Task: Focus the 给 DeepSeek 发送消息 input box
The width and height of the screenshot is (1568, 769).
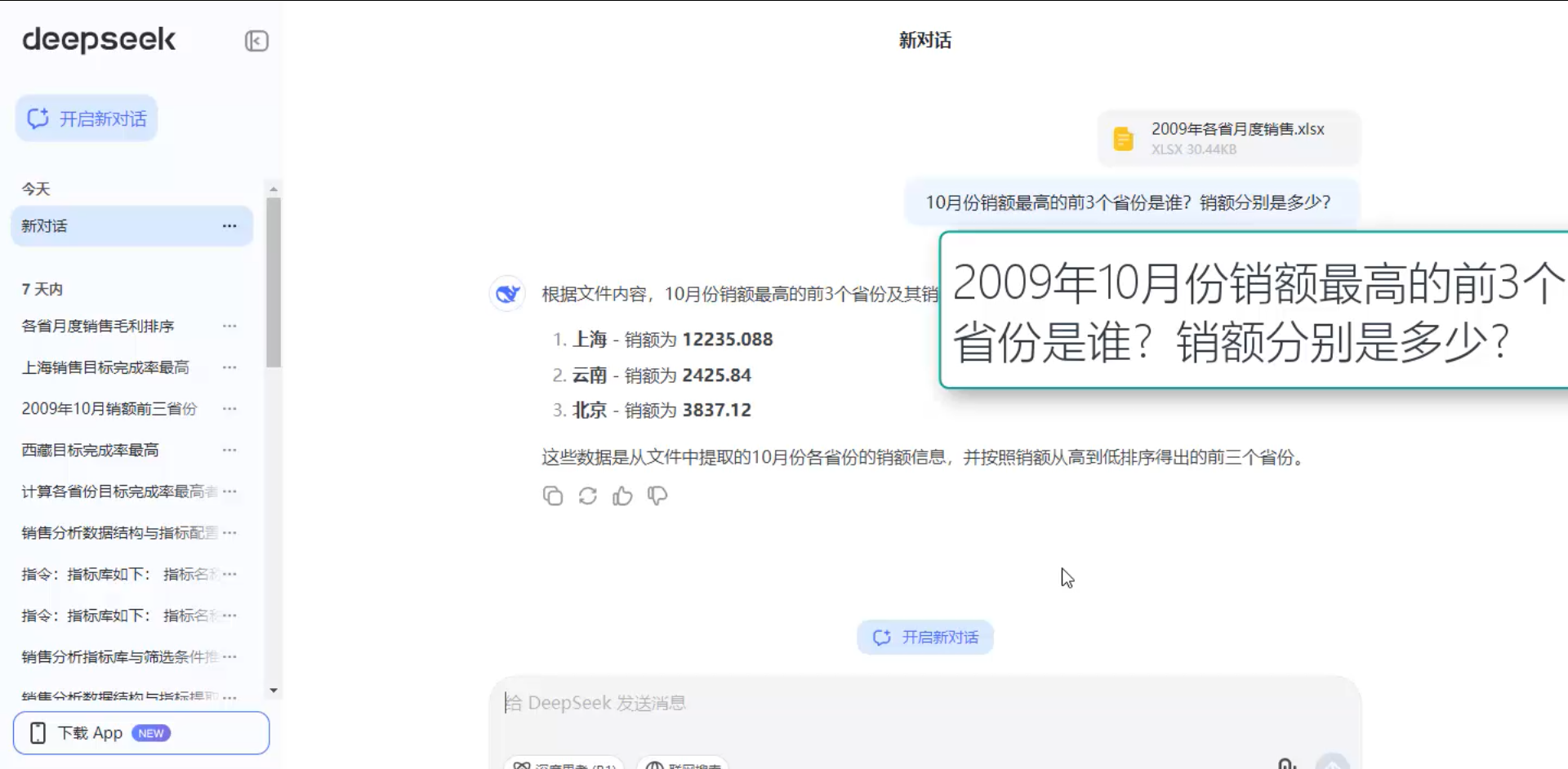Action: pyautogui.click(x=925, y=703)
